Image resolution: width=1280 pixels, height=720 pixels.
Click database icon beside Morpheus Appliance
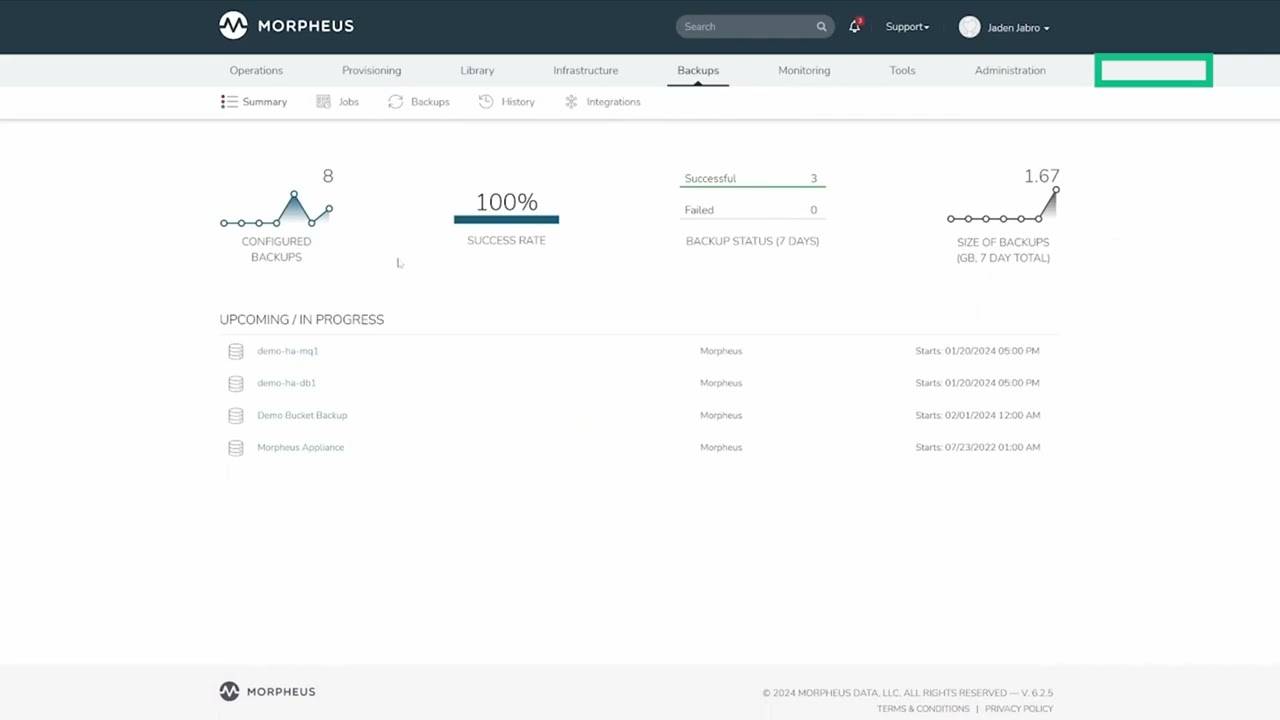pyautogui.click(x=236, y=447)
